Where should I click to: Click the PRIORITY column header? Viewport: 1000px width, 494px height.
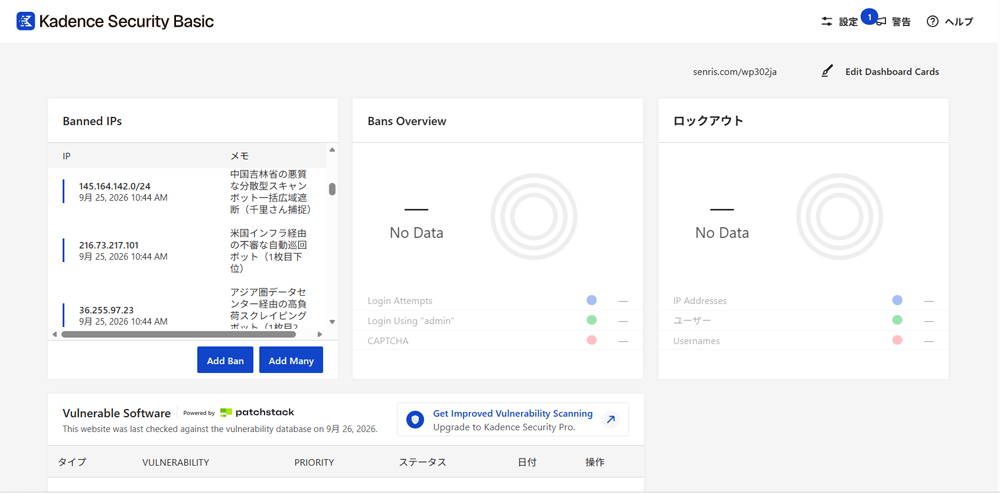point(314,462)
